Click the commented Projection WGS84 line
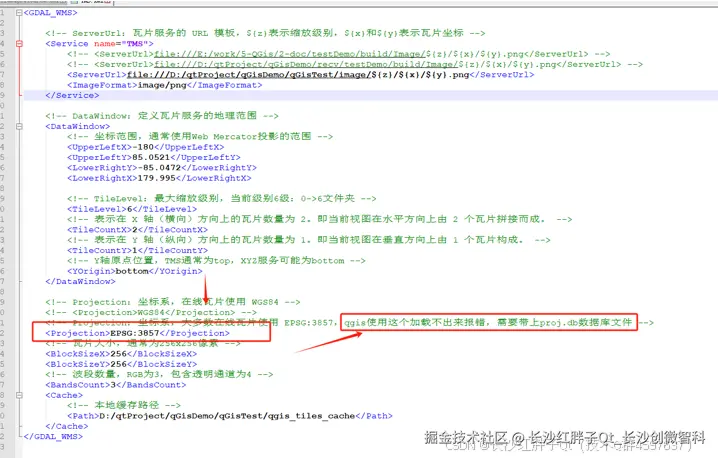This screenshot has height=458, width=718. click(151, 312)
